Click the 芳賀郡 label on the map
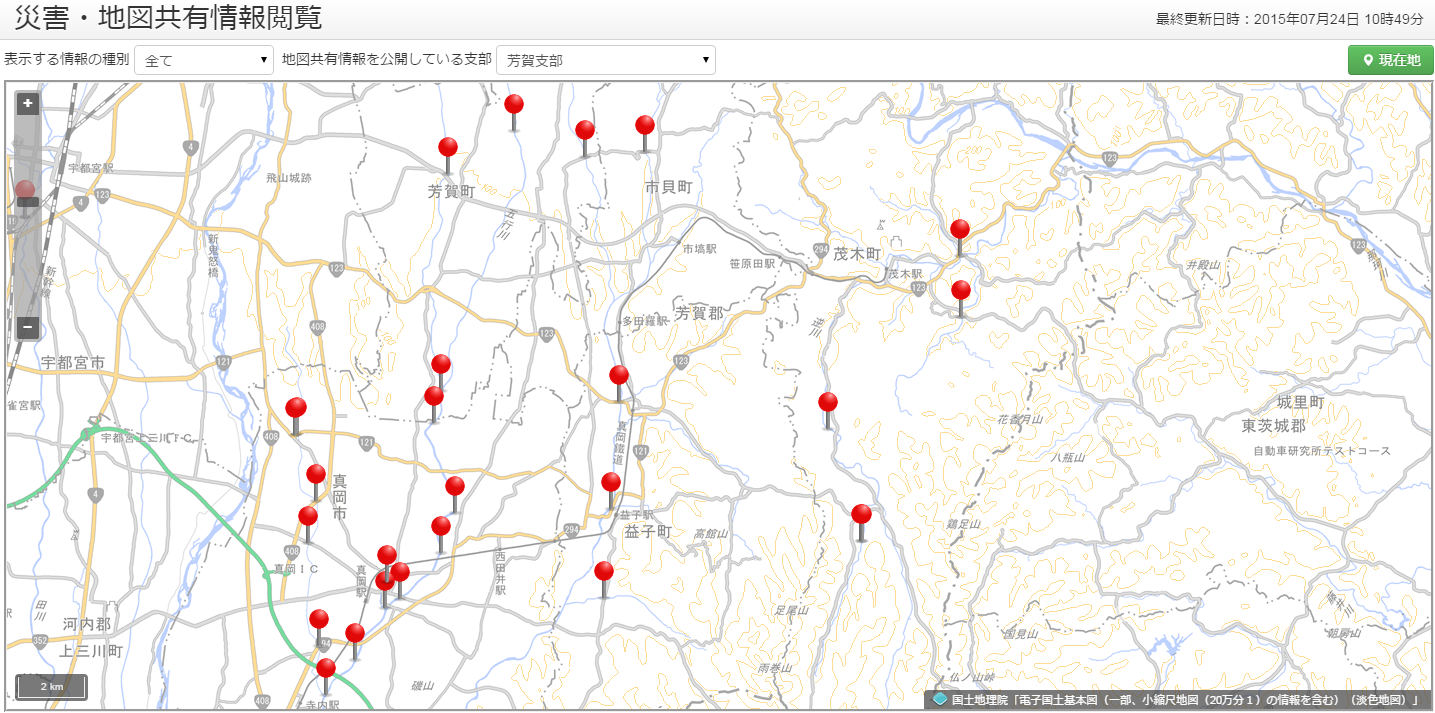The height and width of the screenshot is (713, 1435). pyautogui.click(x=697, y=313)
